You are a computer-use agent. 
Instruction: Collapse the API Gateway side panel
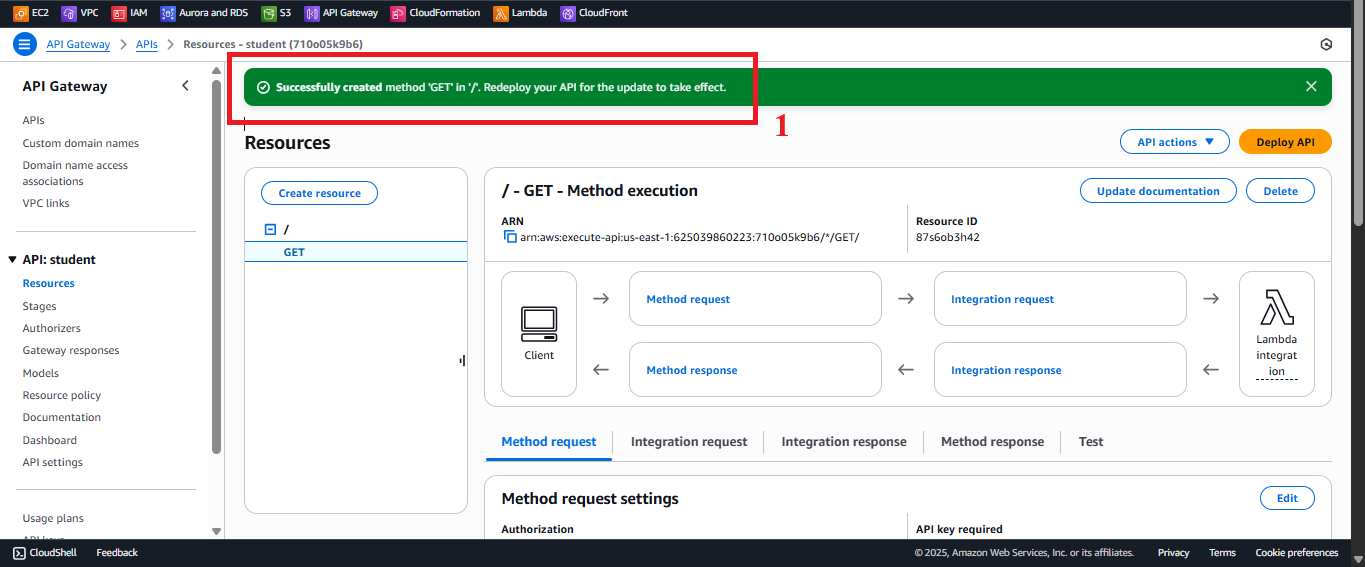(185, 86)
